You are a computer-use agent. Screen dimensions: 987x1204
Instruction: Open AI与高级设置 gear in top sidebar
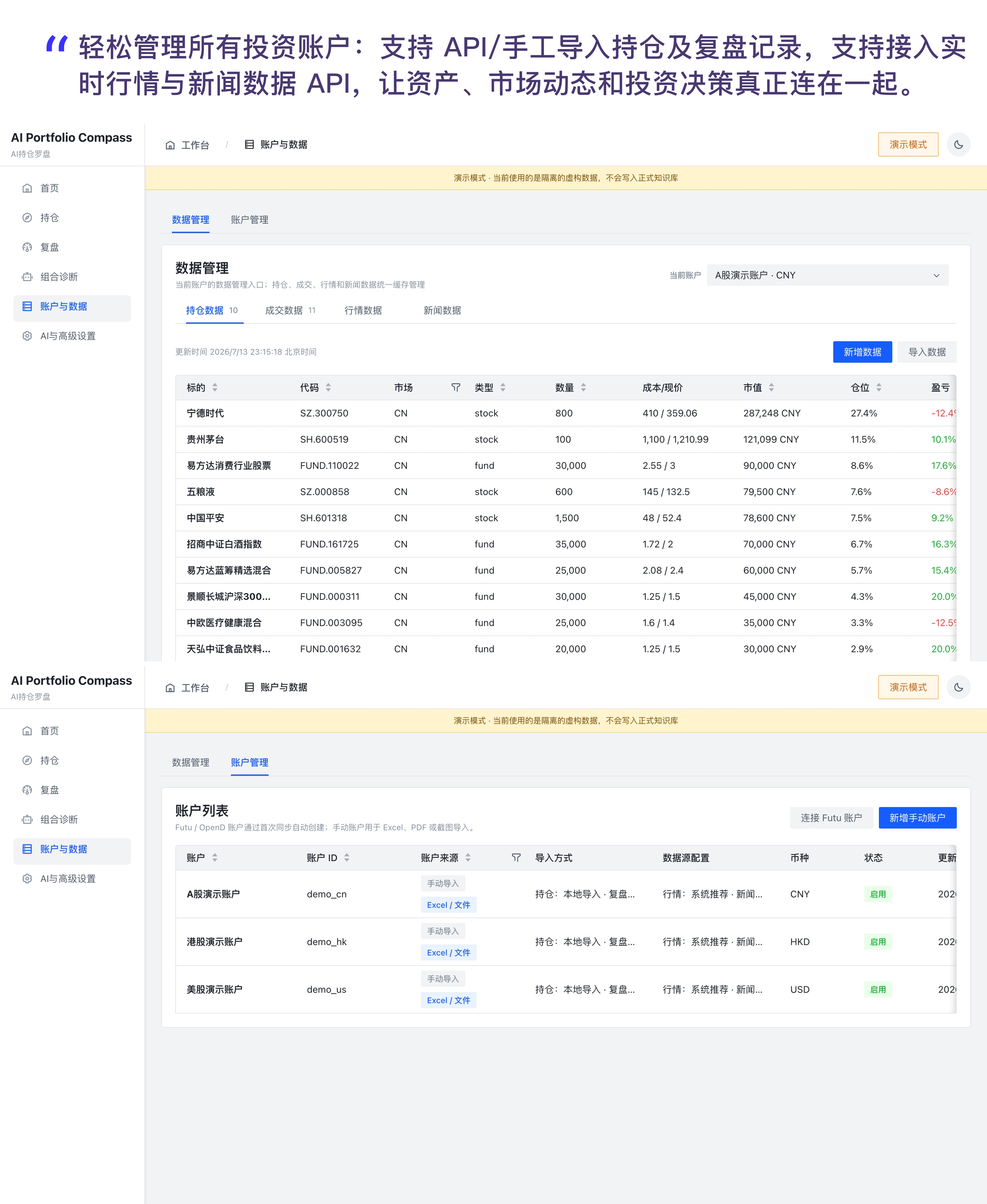pos(27,336)
